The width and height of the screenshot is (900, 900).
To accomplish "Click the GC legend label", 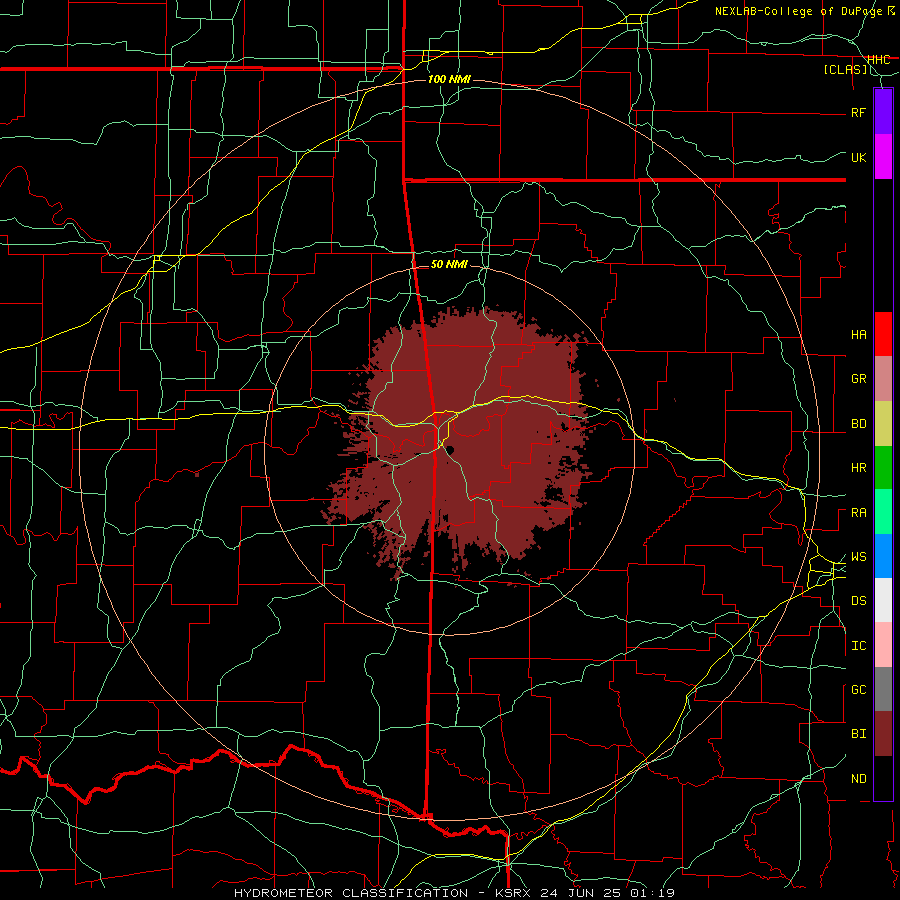I will pos(858,690).
